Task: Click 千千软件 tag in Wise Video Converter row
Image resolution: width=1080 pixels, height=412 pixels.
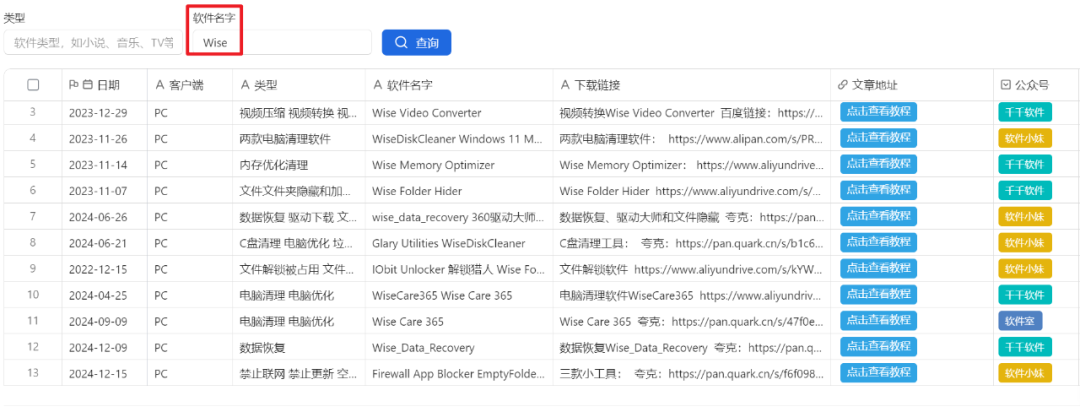Action: point(1025,112)
